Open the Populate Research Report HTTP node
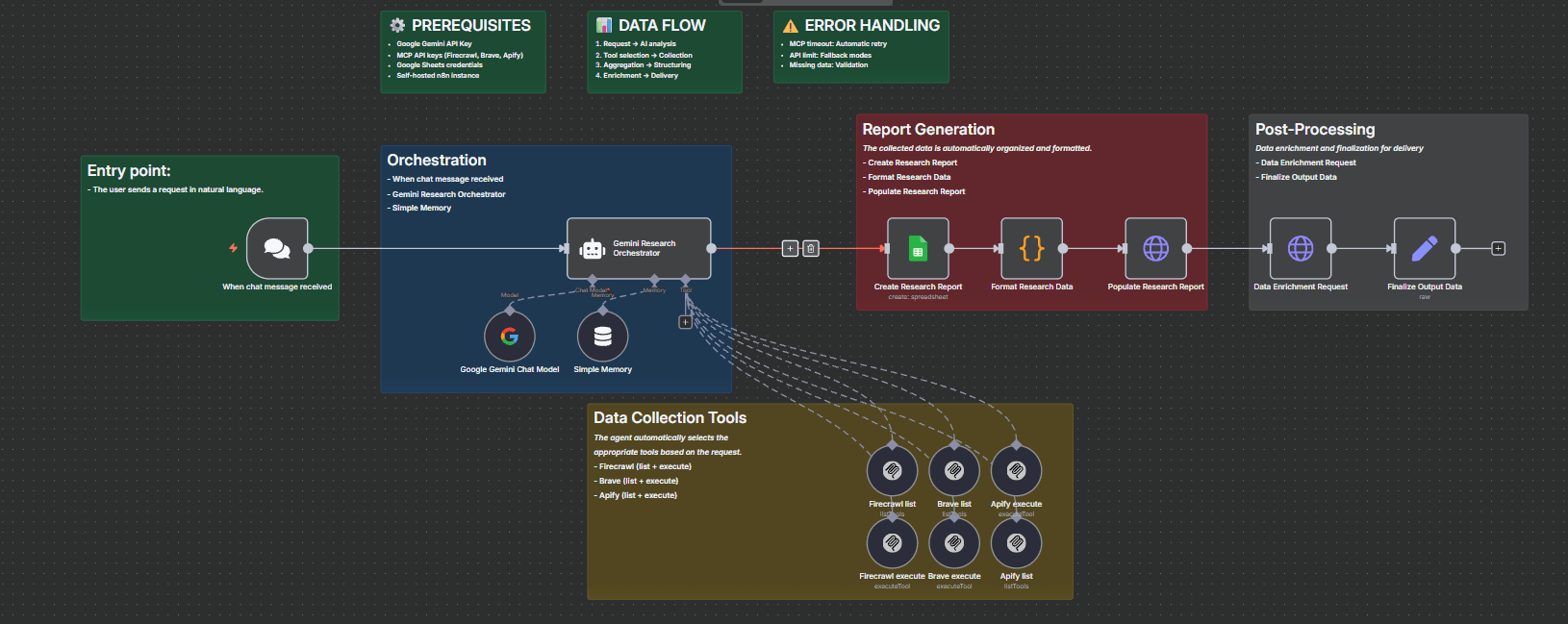 tap(1155, 248)
